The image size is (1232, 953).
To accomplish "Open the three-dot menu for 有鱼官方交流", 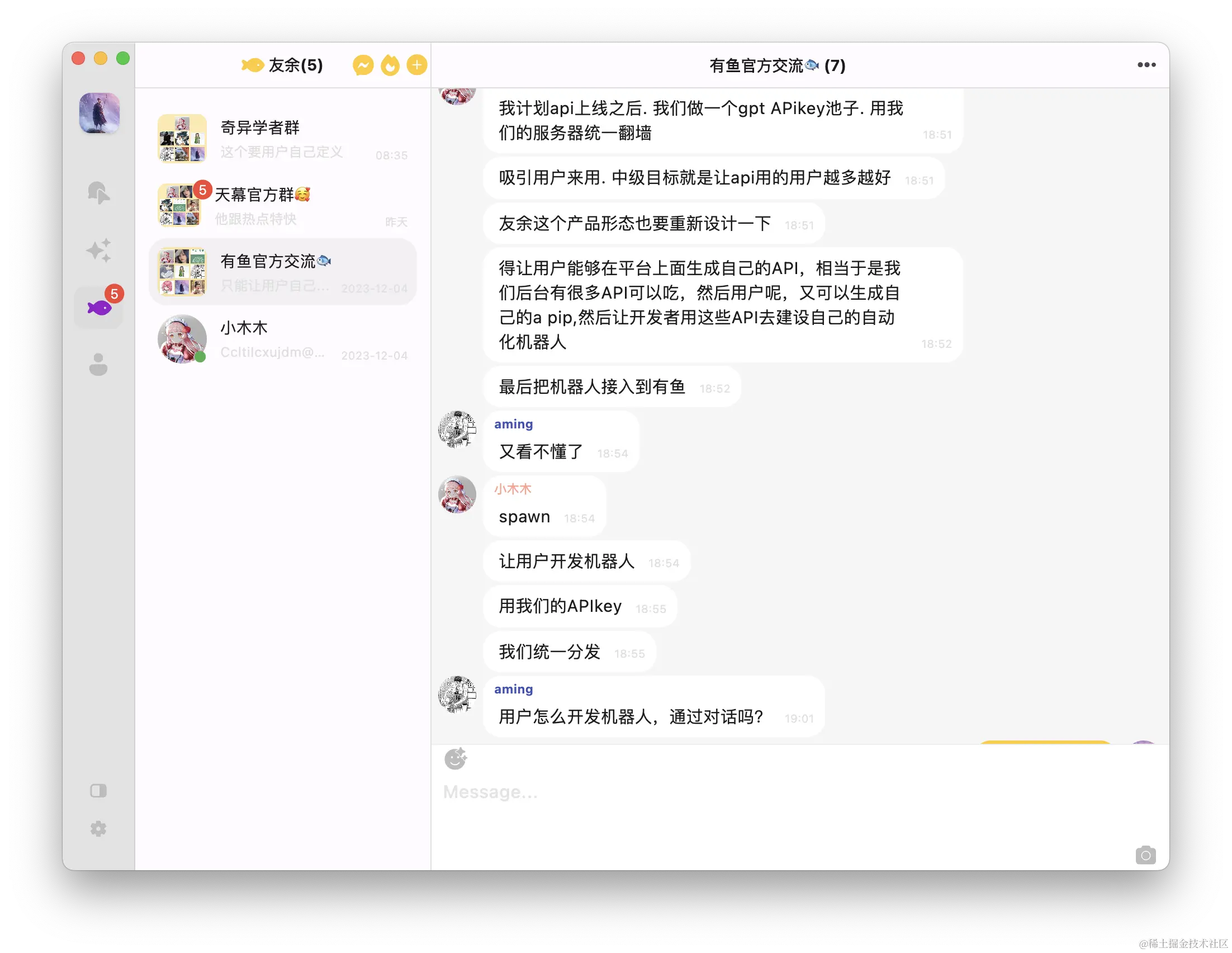I will 1146,65.
